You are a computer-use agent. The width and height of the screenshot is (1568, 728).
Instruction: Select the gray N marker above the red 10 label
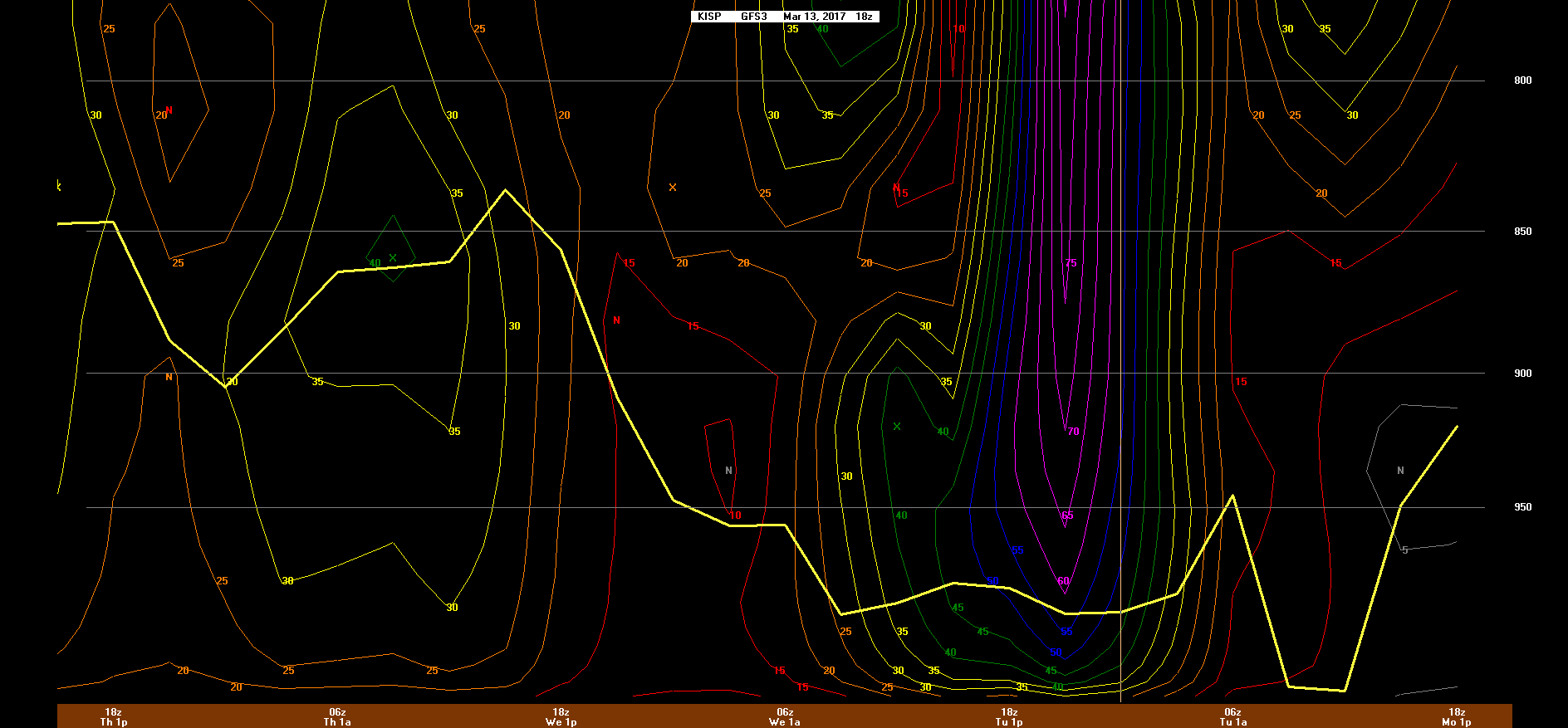[728, 471]
